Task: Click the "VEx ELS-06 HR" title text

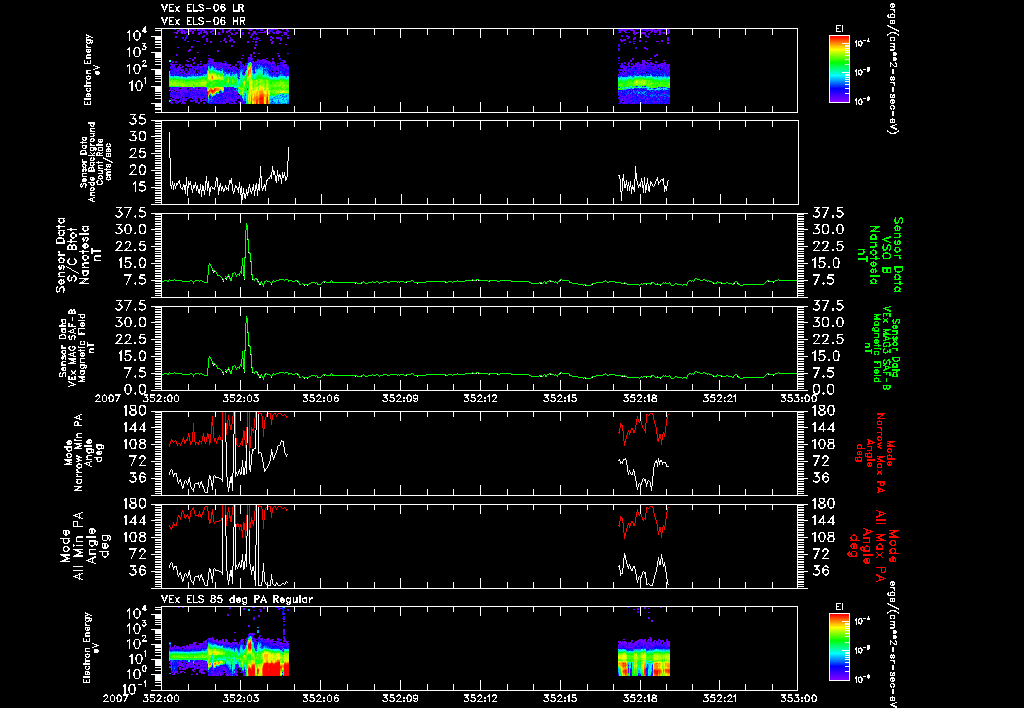Action: click(203, 22)
